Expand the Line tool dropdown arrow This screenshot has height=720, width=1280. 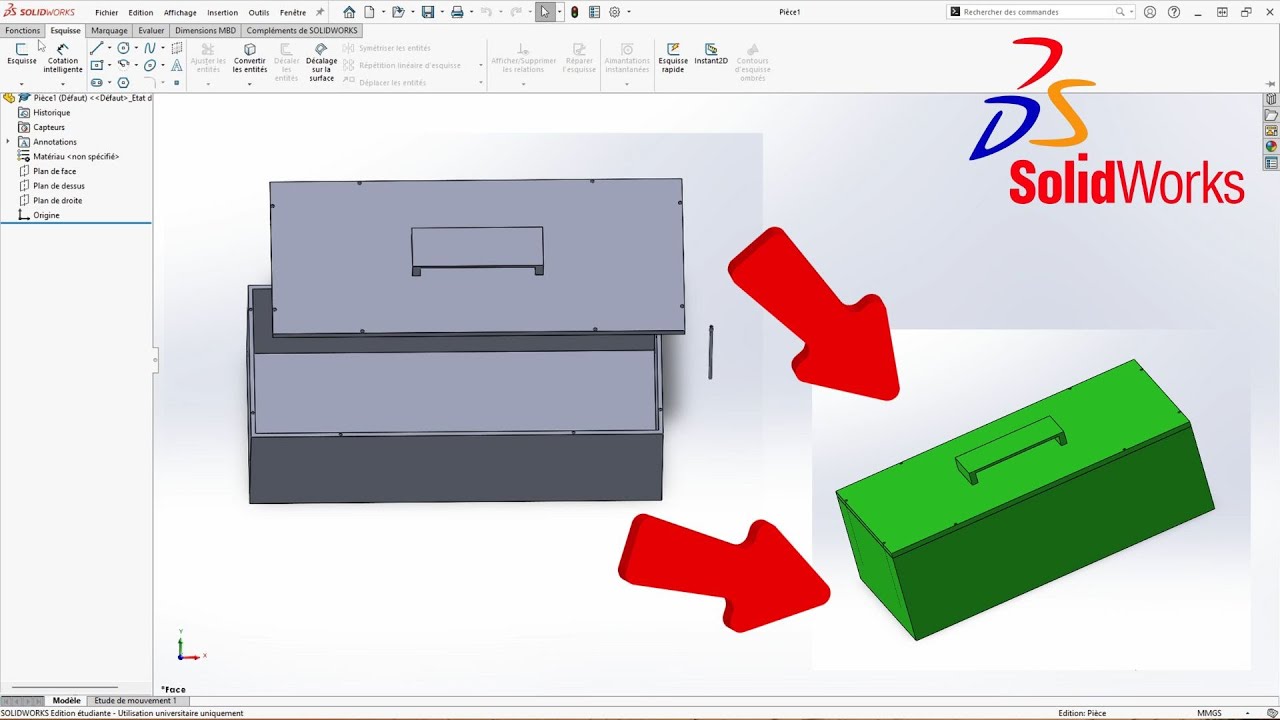point(109,48)
